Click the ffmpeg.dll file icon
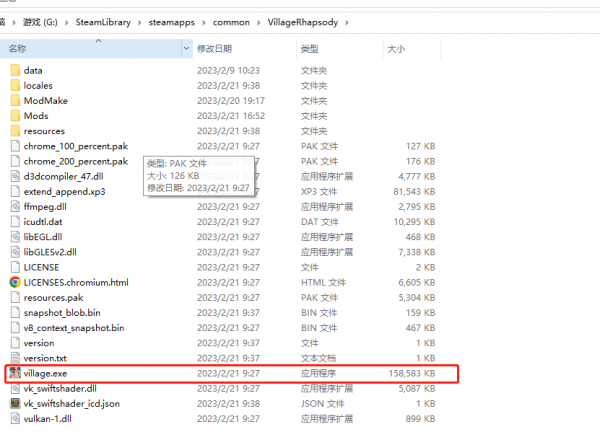The image size is (600, 432). [x=14, y=206]
